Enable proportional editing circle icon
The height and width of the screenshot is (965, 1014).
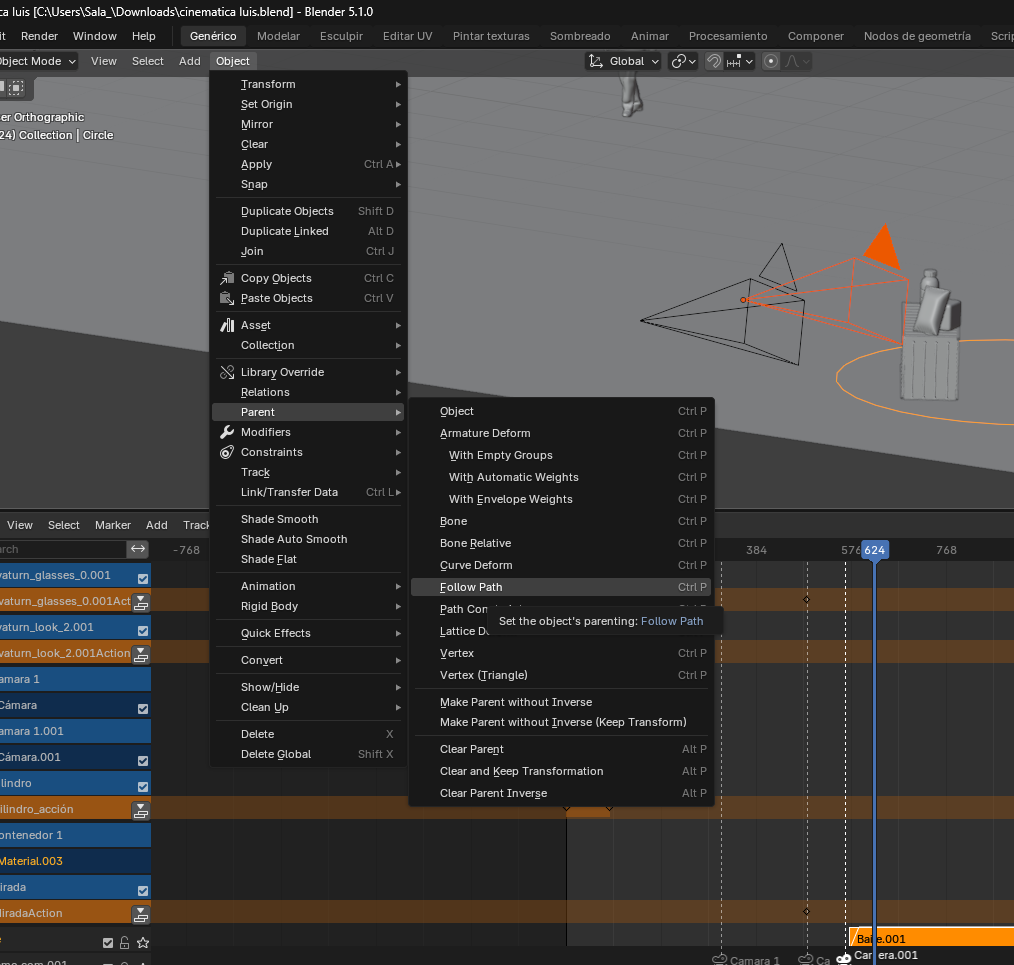(x=771, y=61)
